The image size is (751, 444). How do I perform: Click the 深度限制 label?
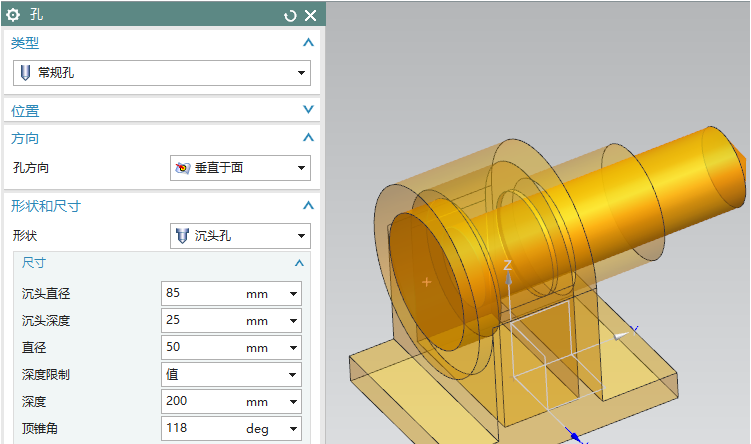pos(46,375)
